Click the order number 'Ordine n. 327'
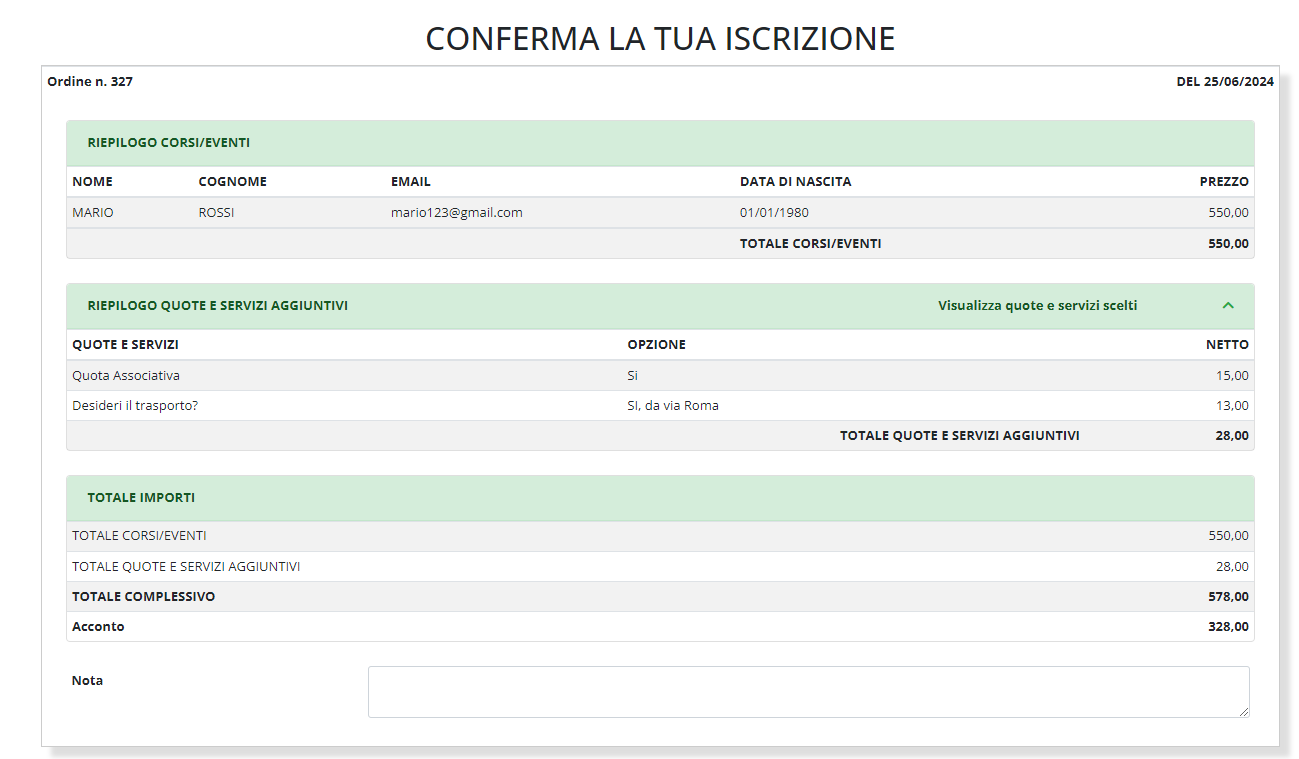1299x759 pixels. pyautogui.click(x=90, y=82)
